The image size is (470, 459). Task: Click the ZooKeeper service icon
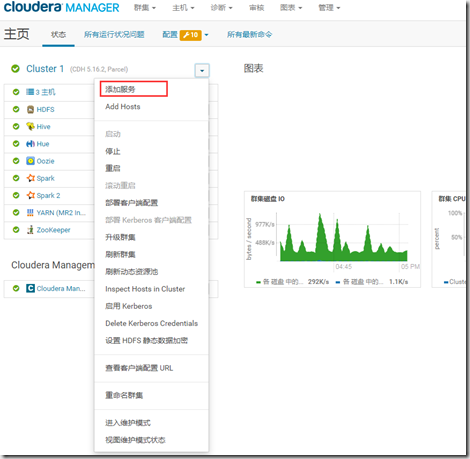(x=30, y=230)
